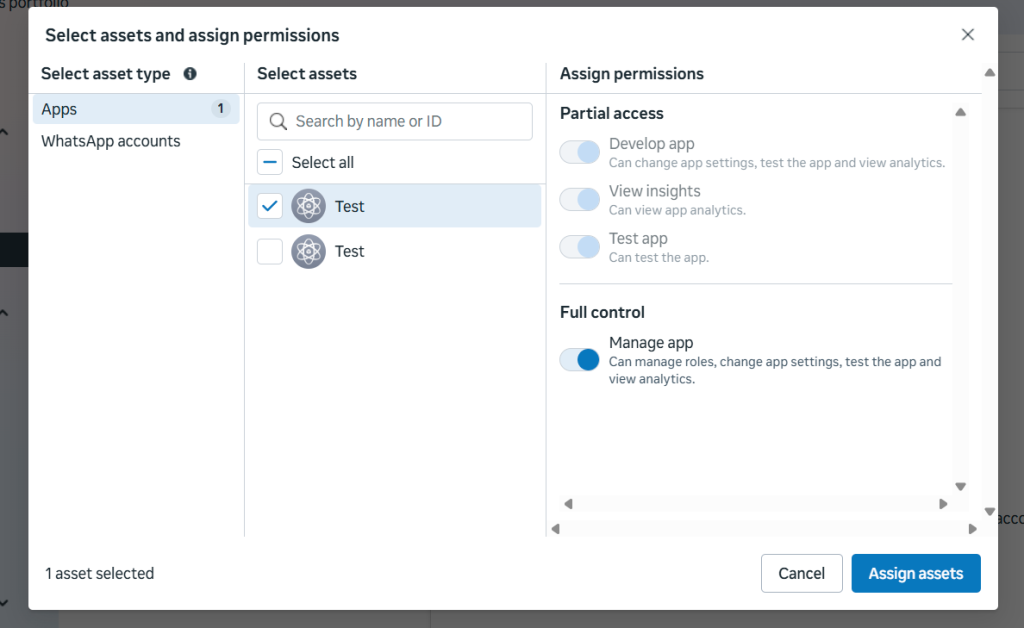Enable the View insights toggle

pyautogui.click(x=579, y=199)
